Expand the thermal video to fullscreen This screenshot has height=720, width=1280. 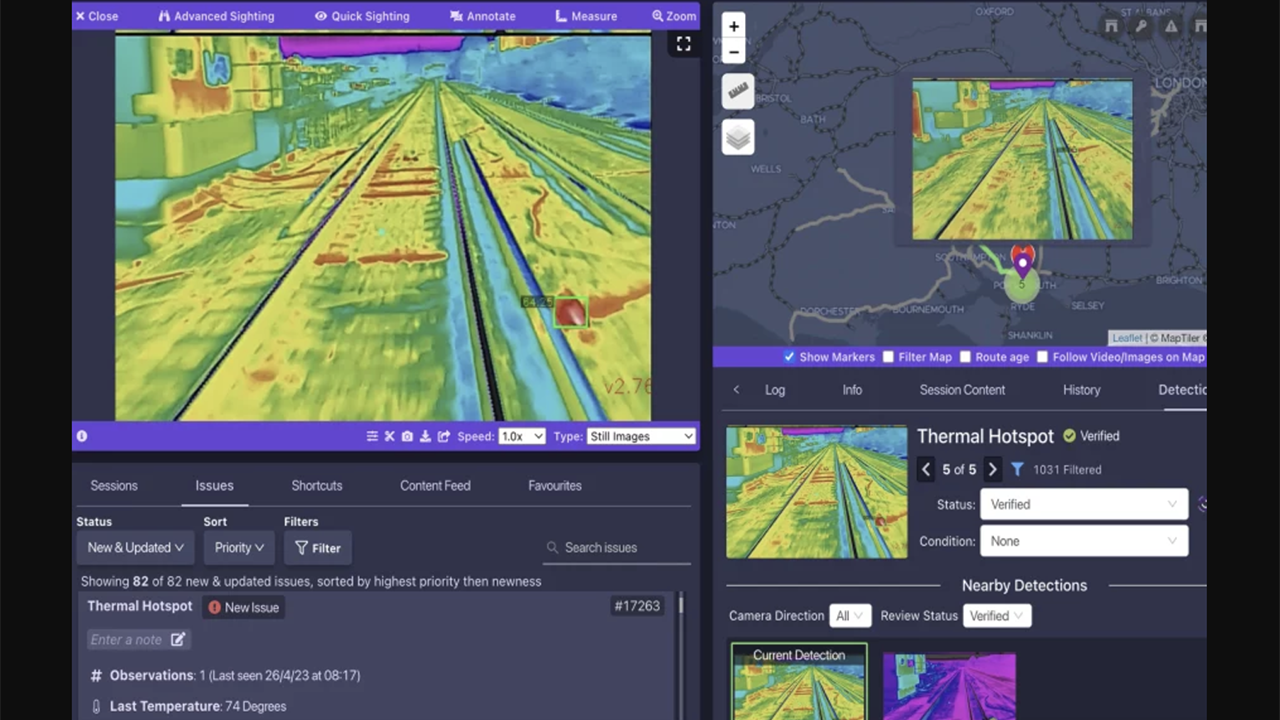pos(683,43)
